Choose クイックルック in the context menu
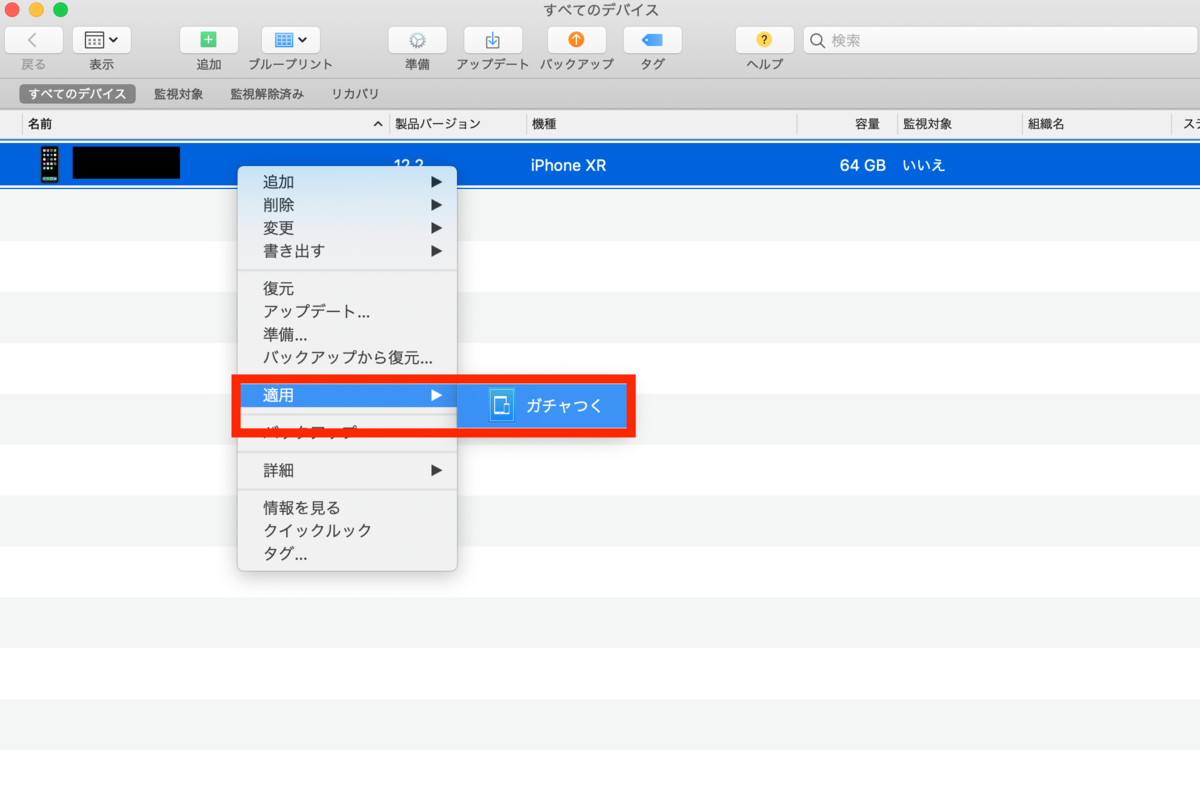Image resolution: width=1200 pixels, height=801 pixels. [x=347, y=531]
